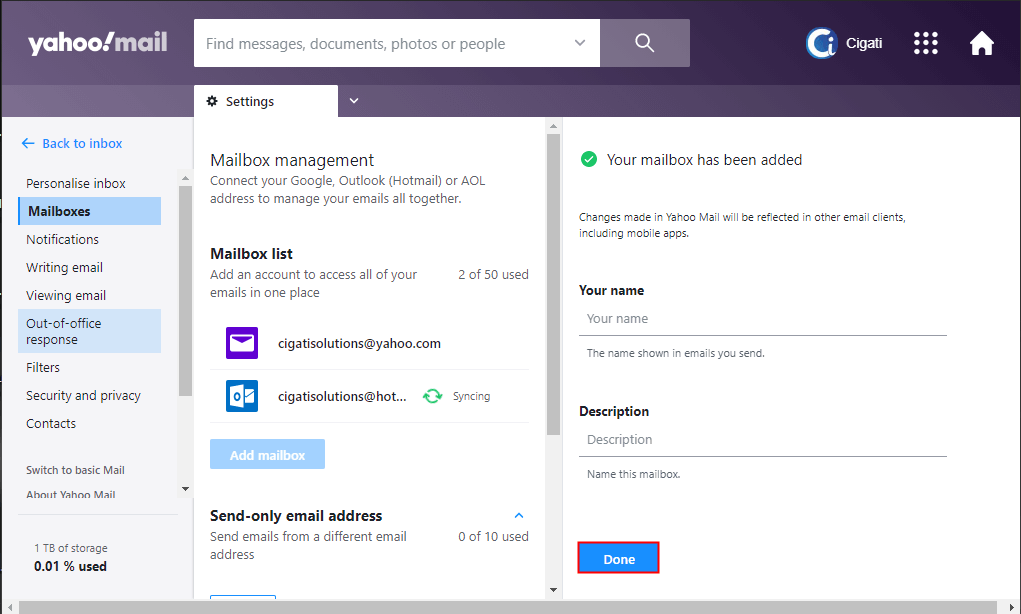This screenshot has height=614, width=1021.
Task: Open Out-of-office response settings
Action: (x=90, y=331)
